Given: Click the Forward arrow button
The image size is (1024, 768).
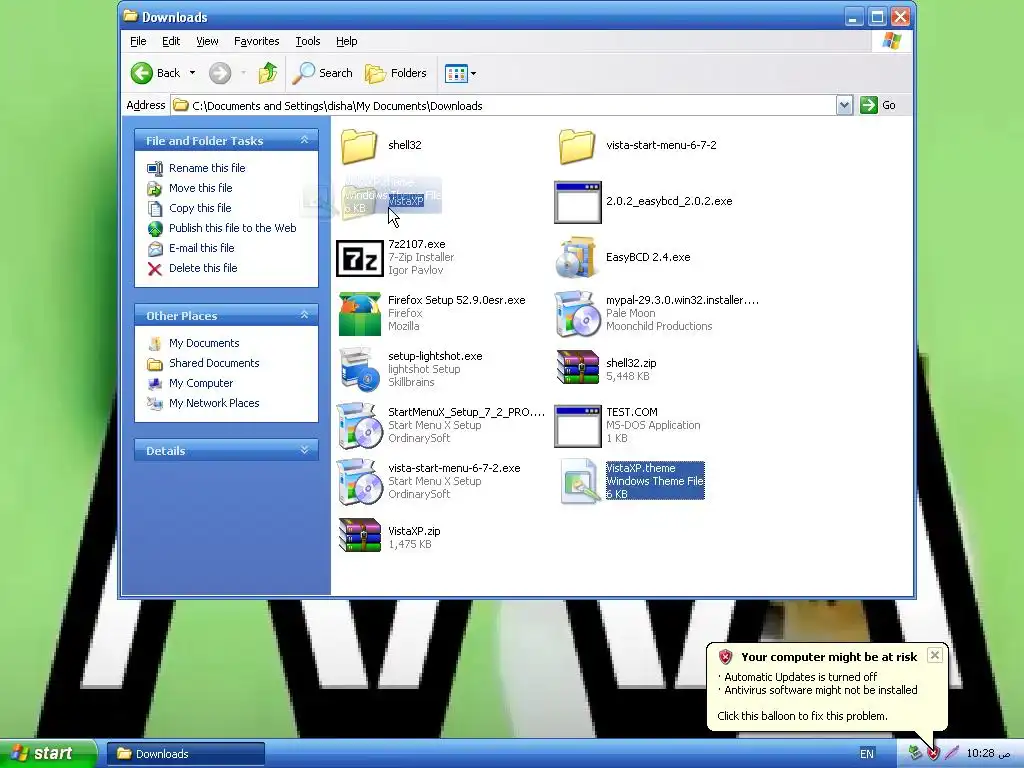Looking at the screenshot, I should click(220, 73).
